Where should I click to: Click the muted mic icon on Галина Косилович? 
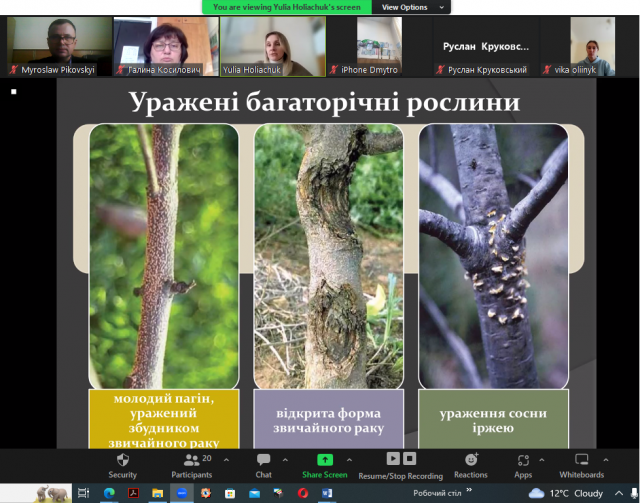[x=120, y=70]
